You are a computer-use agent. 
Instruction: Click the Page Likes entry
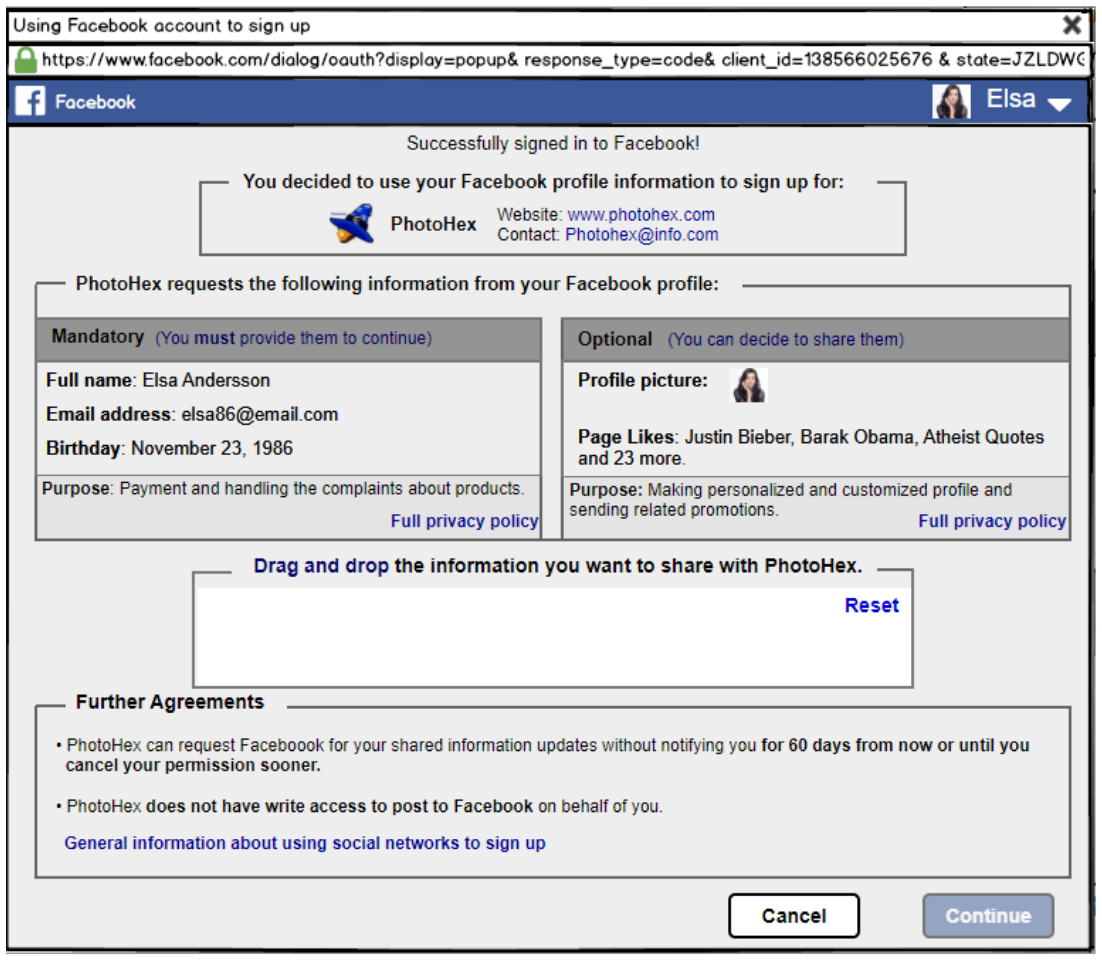pos(810,447)
